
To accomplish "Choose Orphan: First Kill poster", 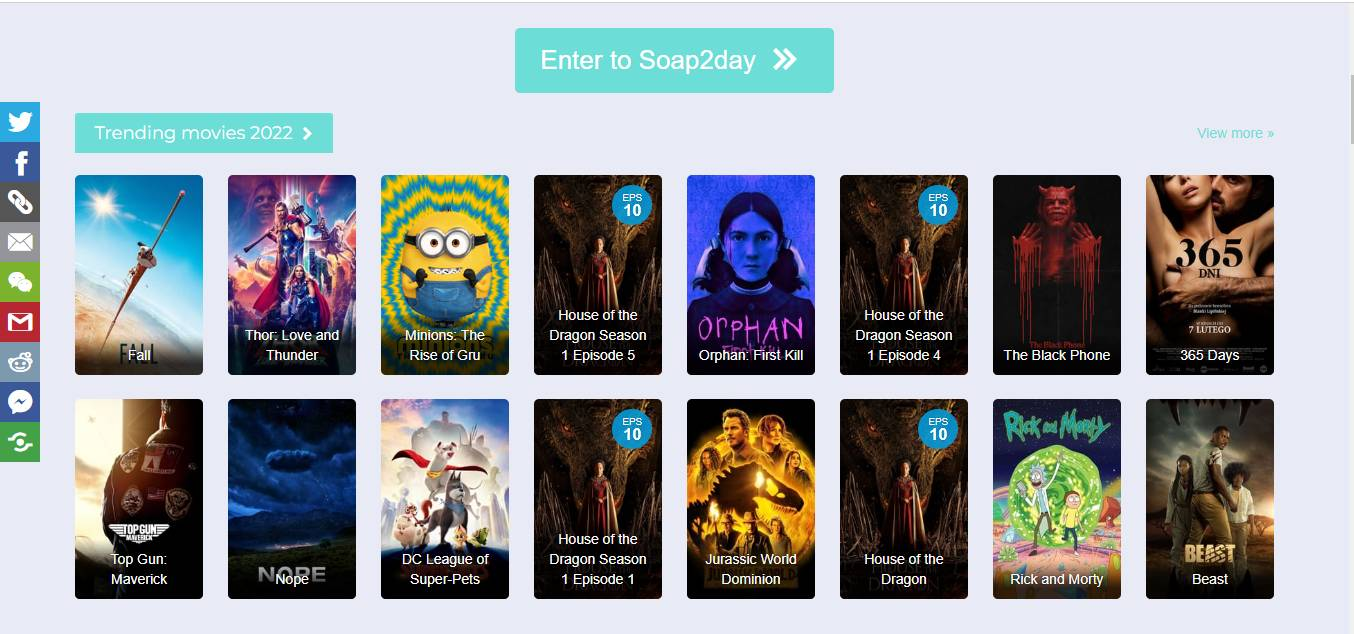I will (x=751, y=275).
